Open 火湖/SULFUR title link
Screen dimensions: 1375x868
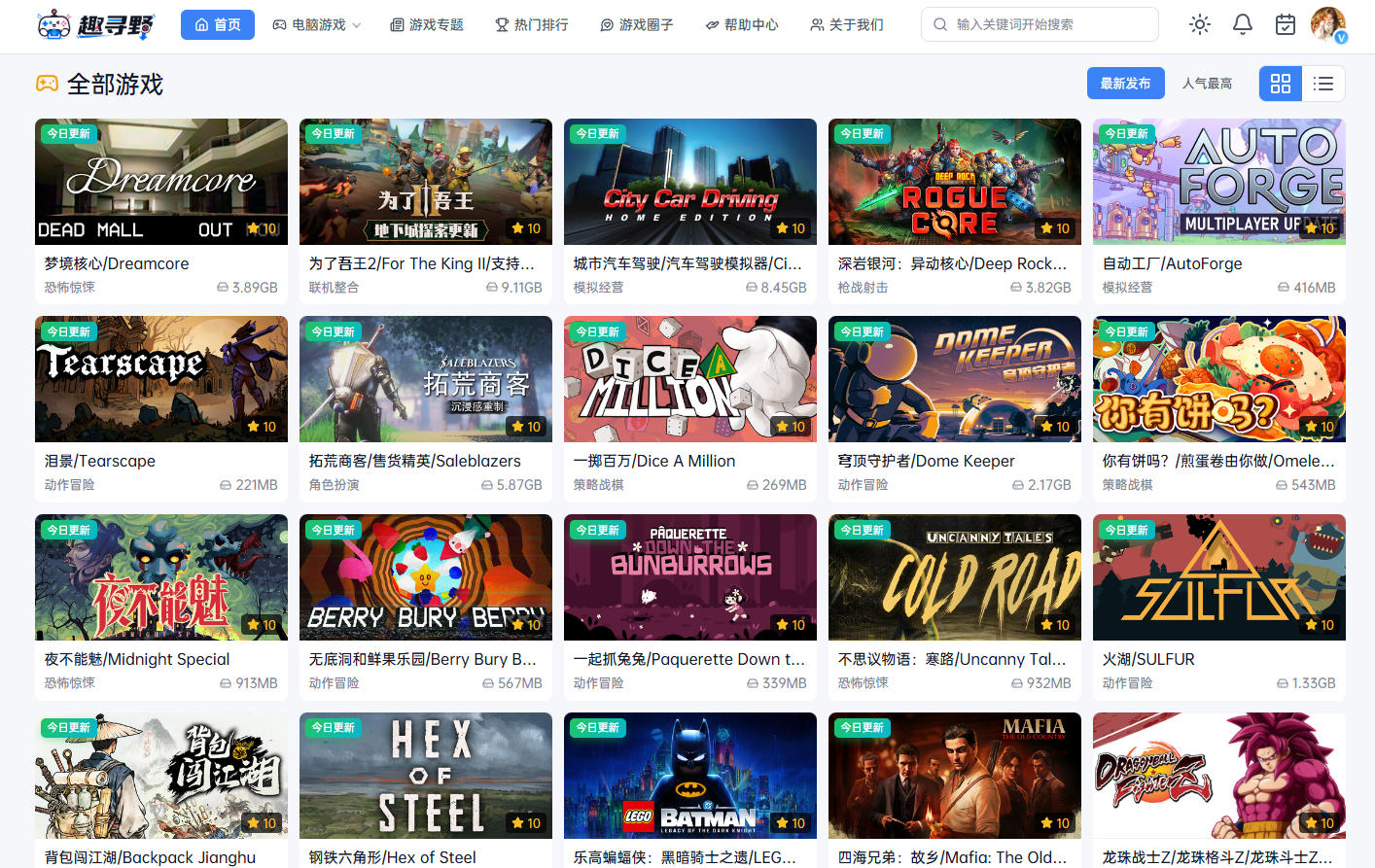click(x=1148, y=659)
